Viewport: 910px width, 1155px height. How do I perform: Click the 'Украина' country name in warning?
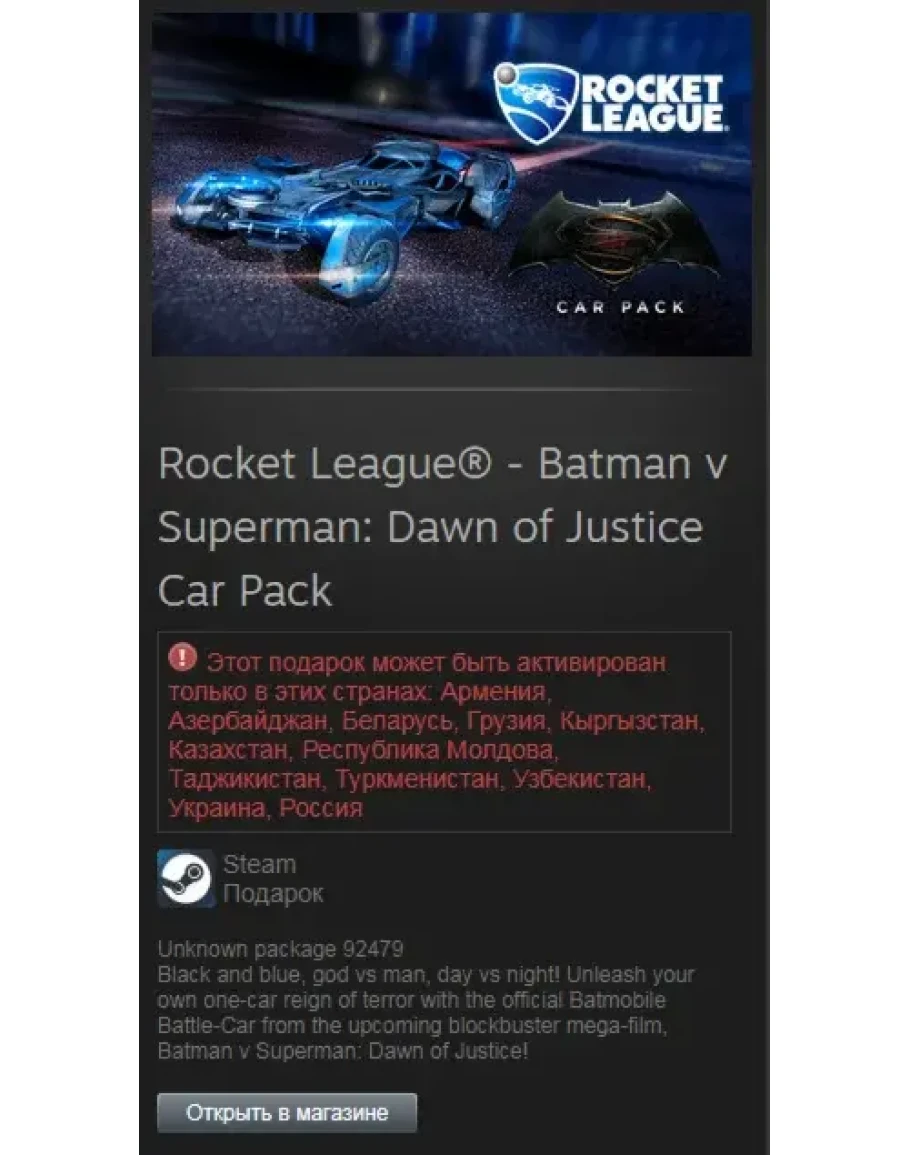[x=217, y=808]
